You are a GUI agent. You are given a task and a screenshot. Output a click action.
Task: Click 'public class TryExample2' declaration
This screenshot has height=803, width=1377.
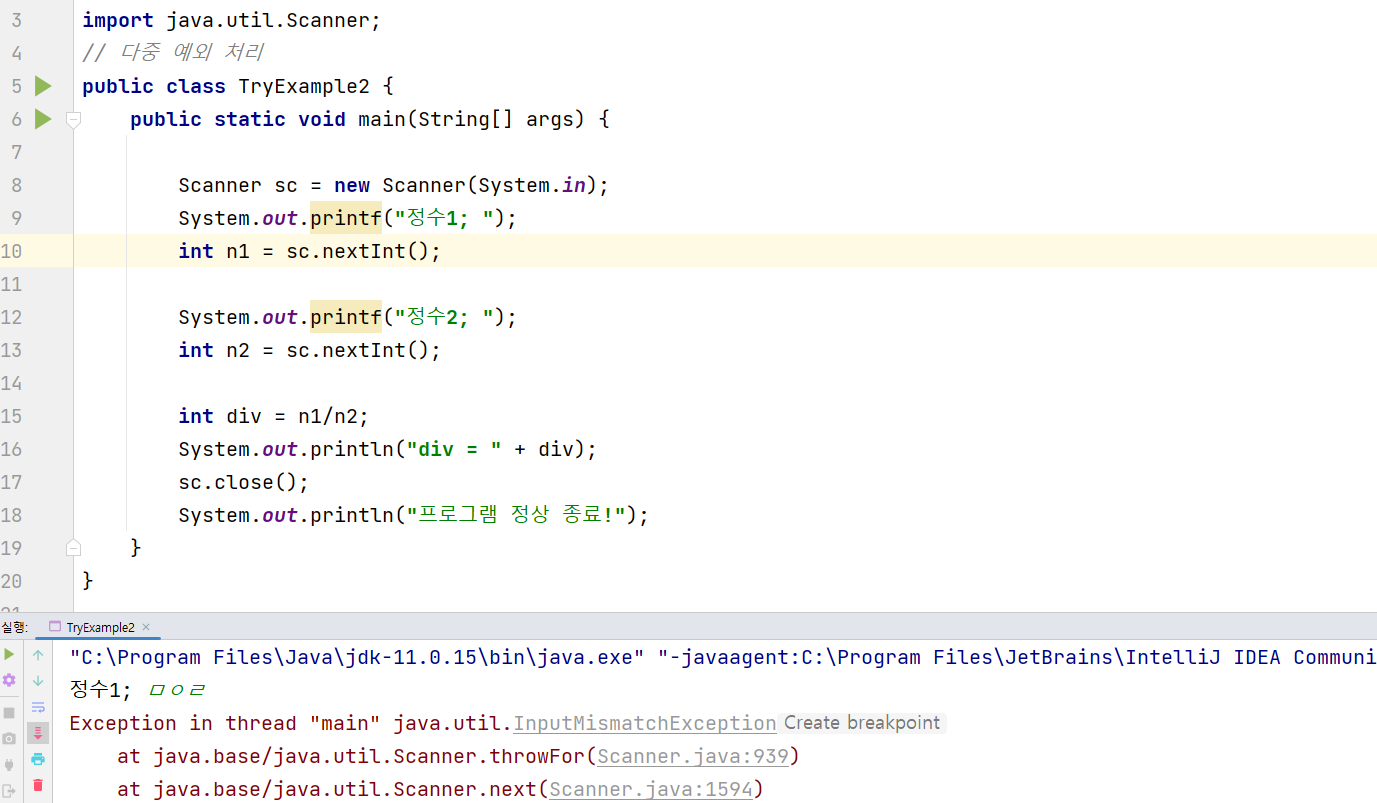click(x=238, y=86)
